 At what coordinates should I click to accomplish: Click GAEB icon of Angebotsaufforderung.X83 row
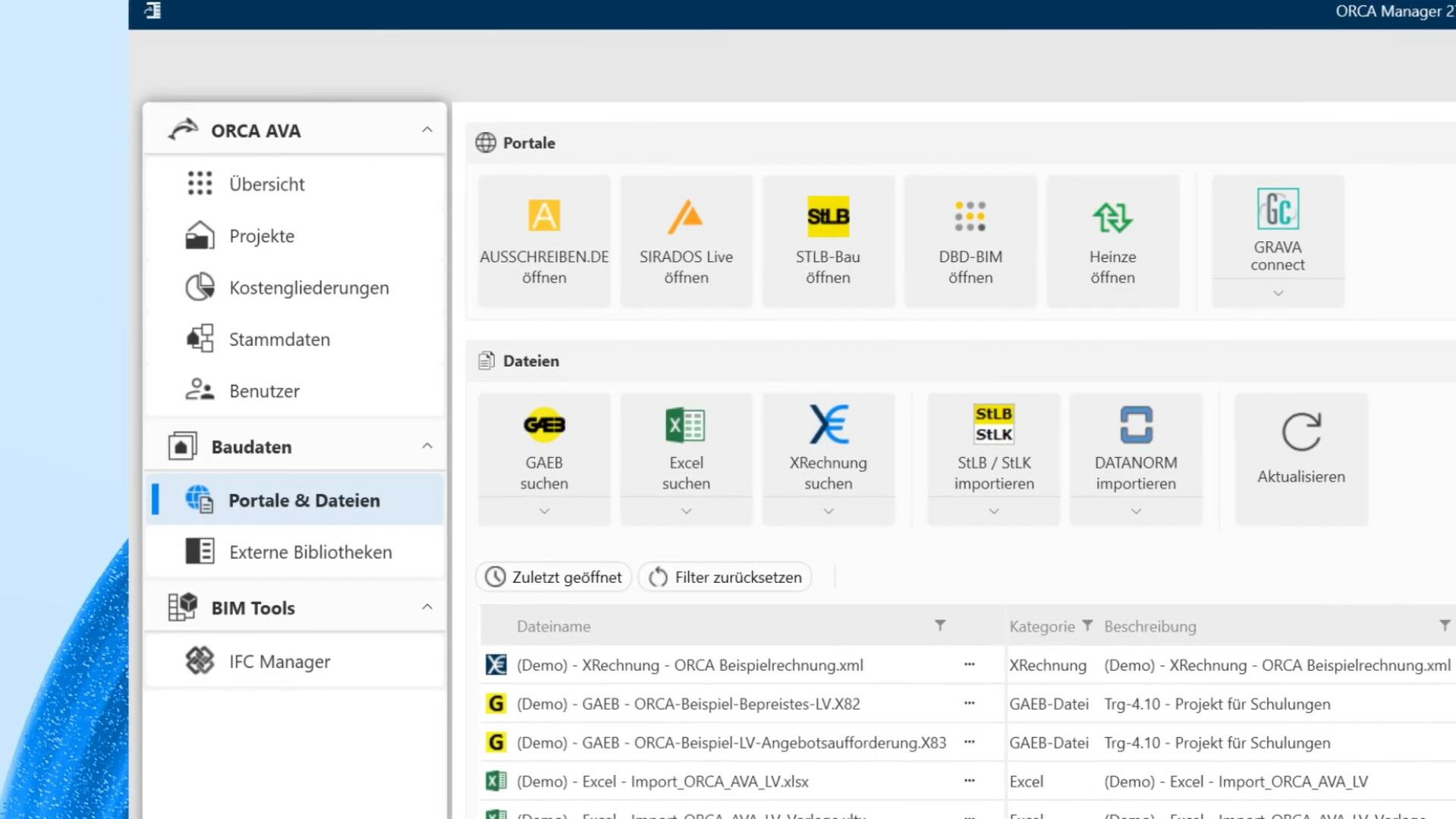coord(495,742)
